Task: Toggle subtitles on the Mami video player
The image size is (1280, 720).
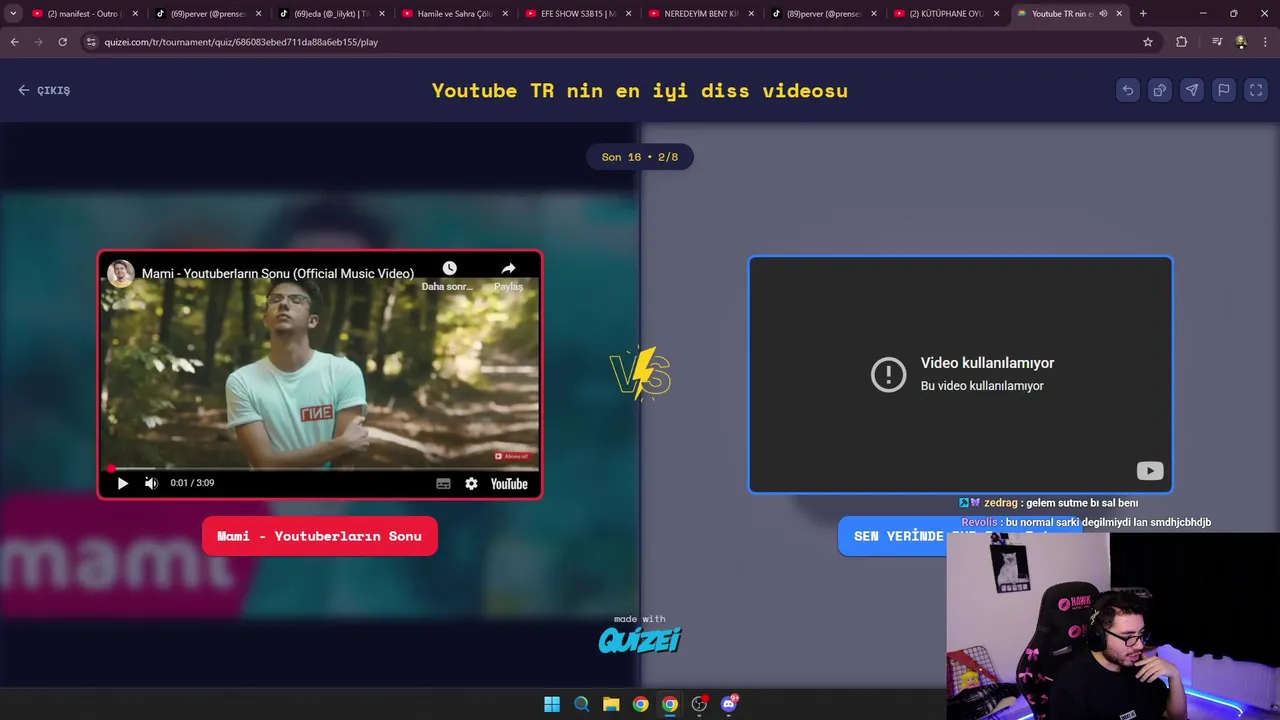Action: 443,483
